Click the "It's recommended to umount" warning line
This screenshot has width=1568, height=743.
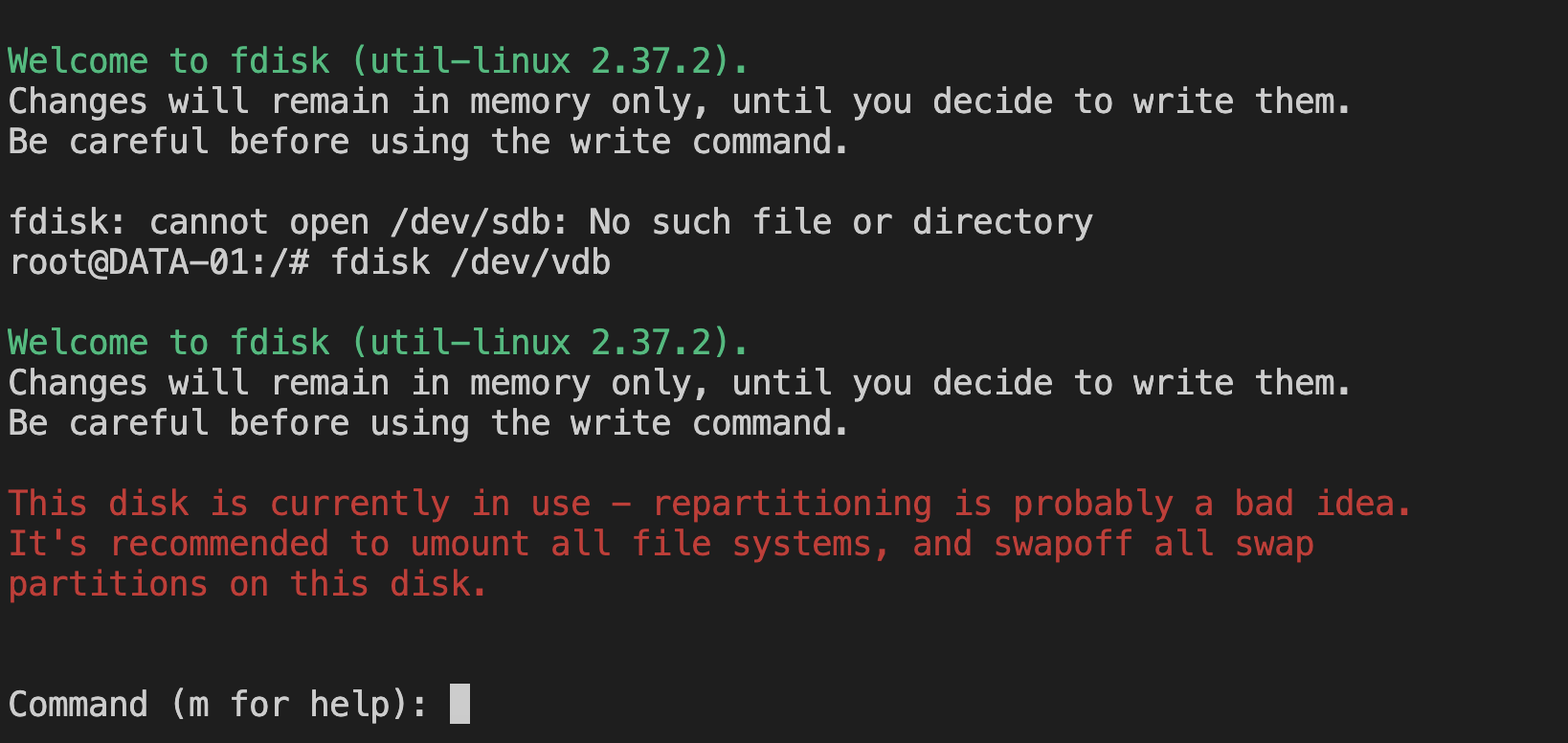[x=268, y=544]
